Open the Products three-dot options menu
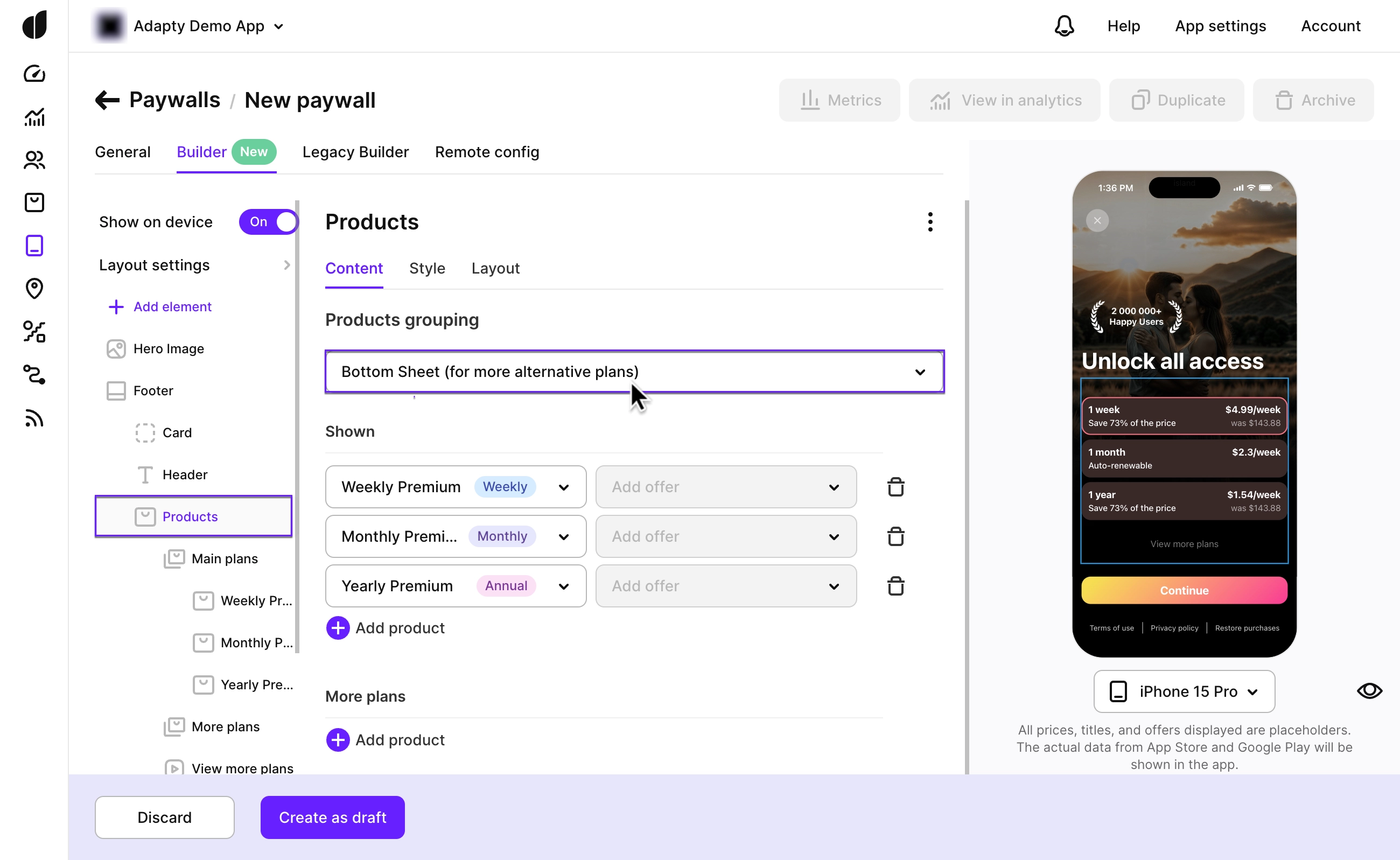This screenshot has height=860, width=1400. (930, 222)
